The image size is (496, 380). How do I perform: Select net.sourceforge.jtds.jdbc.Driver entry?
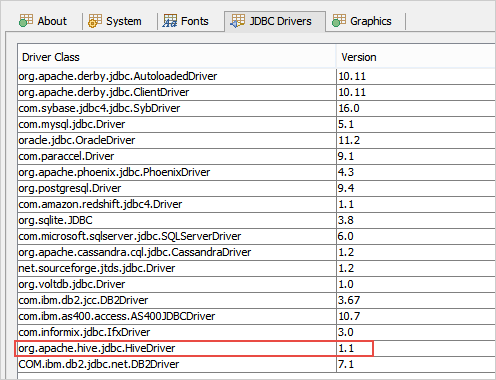coord(257,268)
